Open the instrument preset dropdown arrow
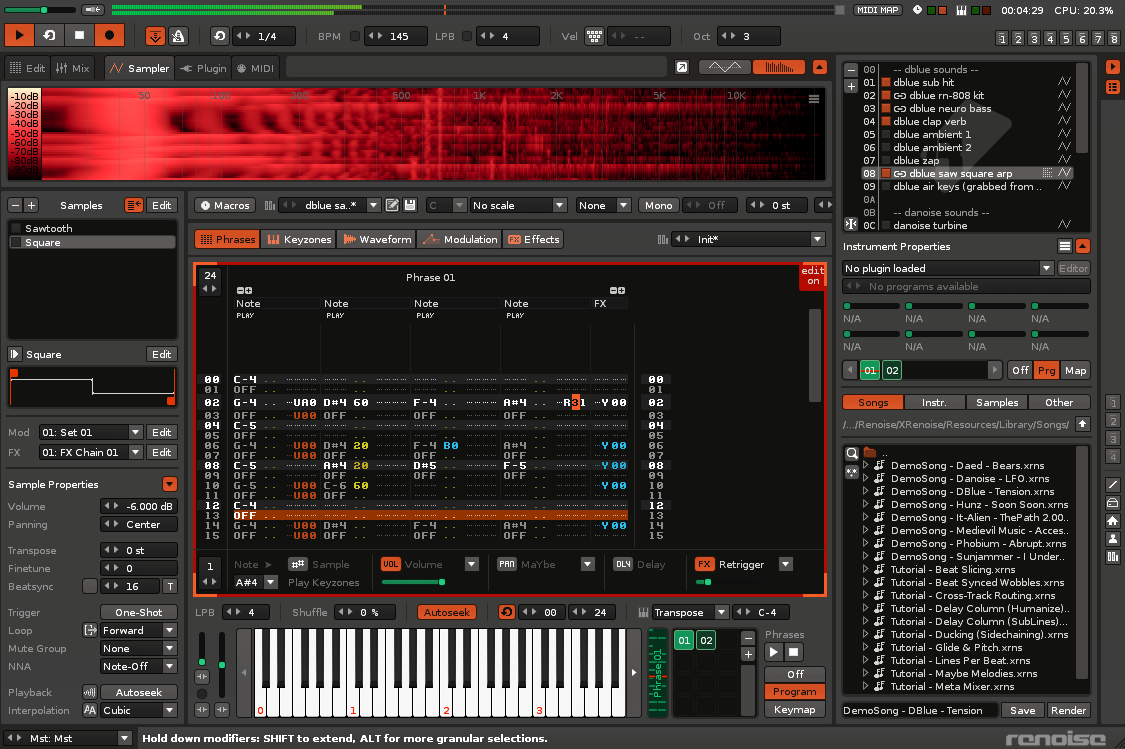This screenshot has height=749, width=1125. coord(373,205)
